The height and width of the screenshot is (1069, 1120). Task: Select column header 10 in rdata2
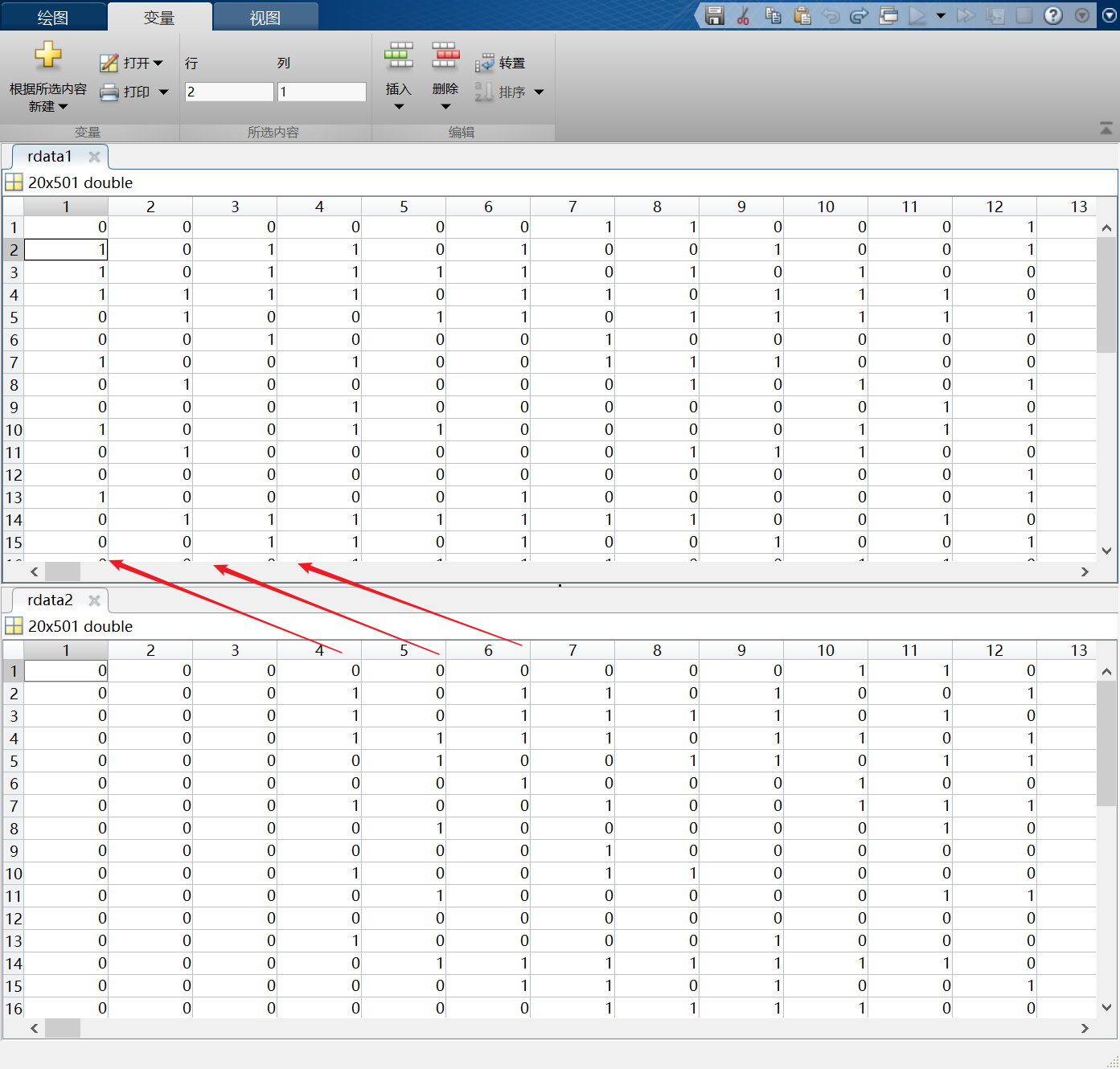point(826,650)
